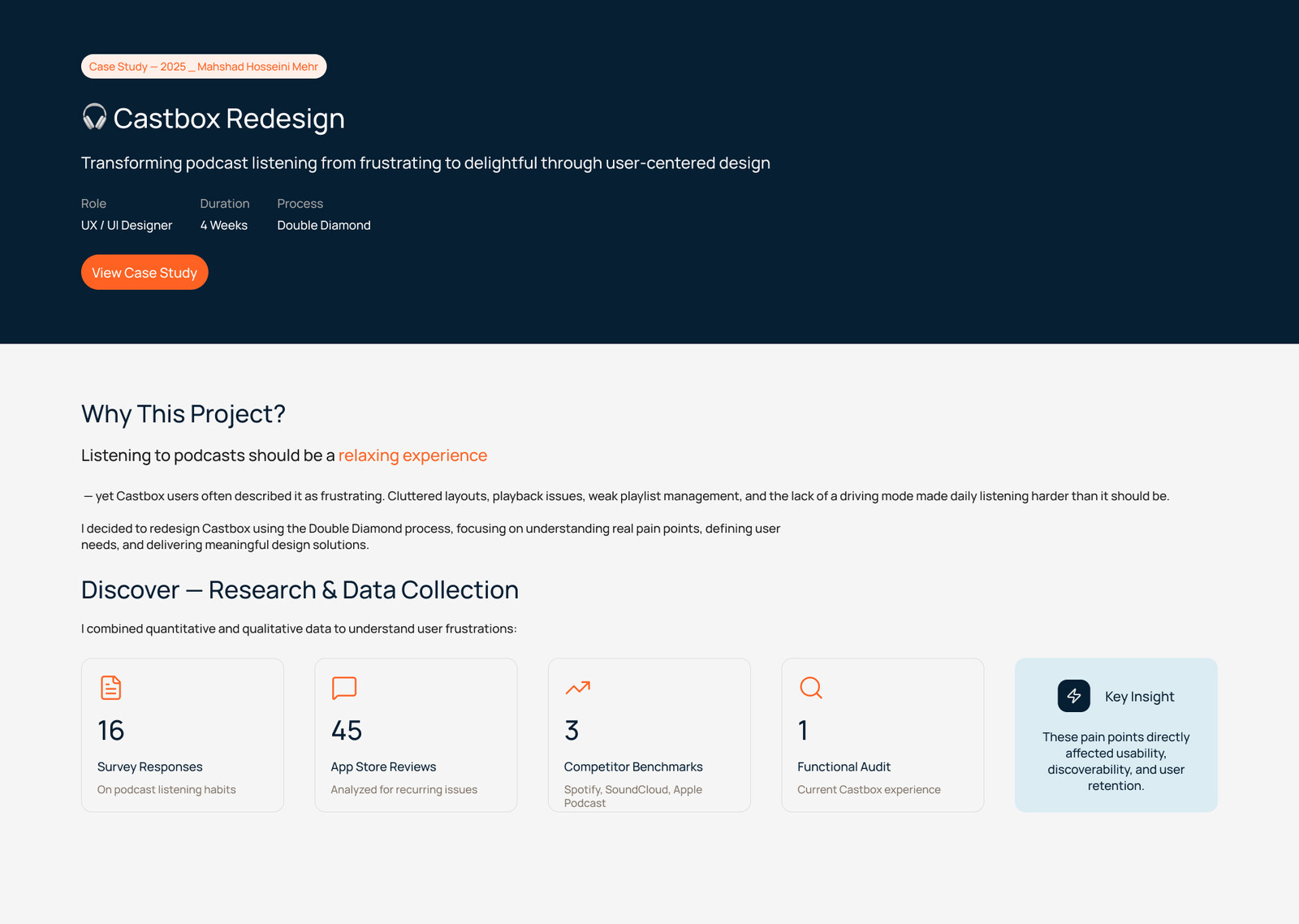Click the lightning bolt Key Insight icon
The width and height of the screenshot is (1299, 924).
tap(1074, 696)
